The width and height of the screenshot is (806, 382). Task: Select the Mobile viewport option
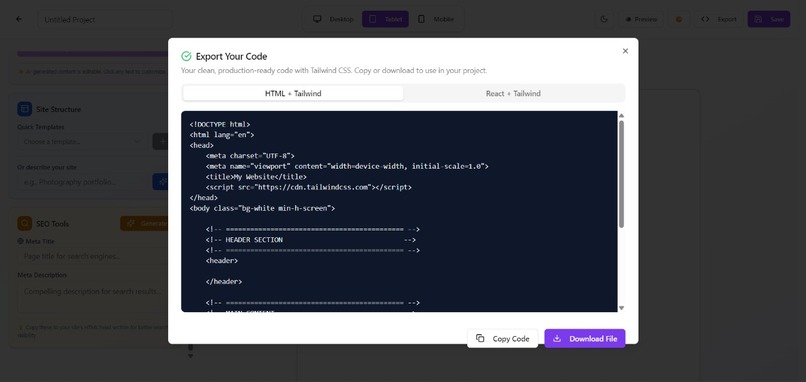436,19
